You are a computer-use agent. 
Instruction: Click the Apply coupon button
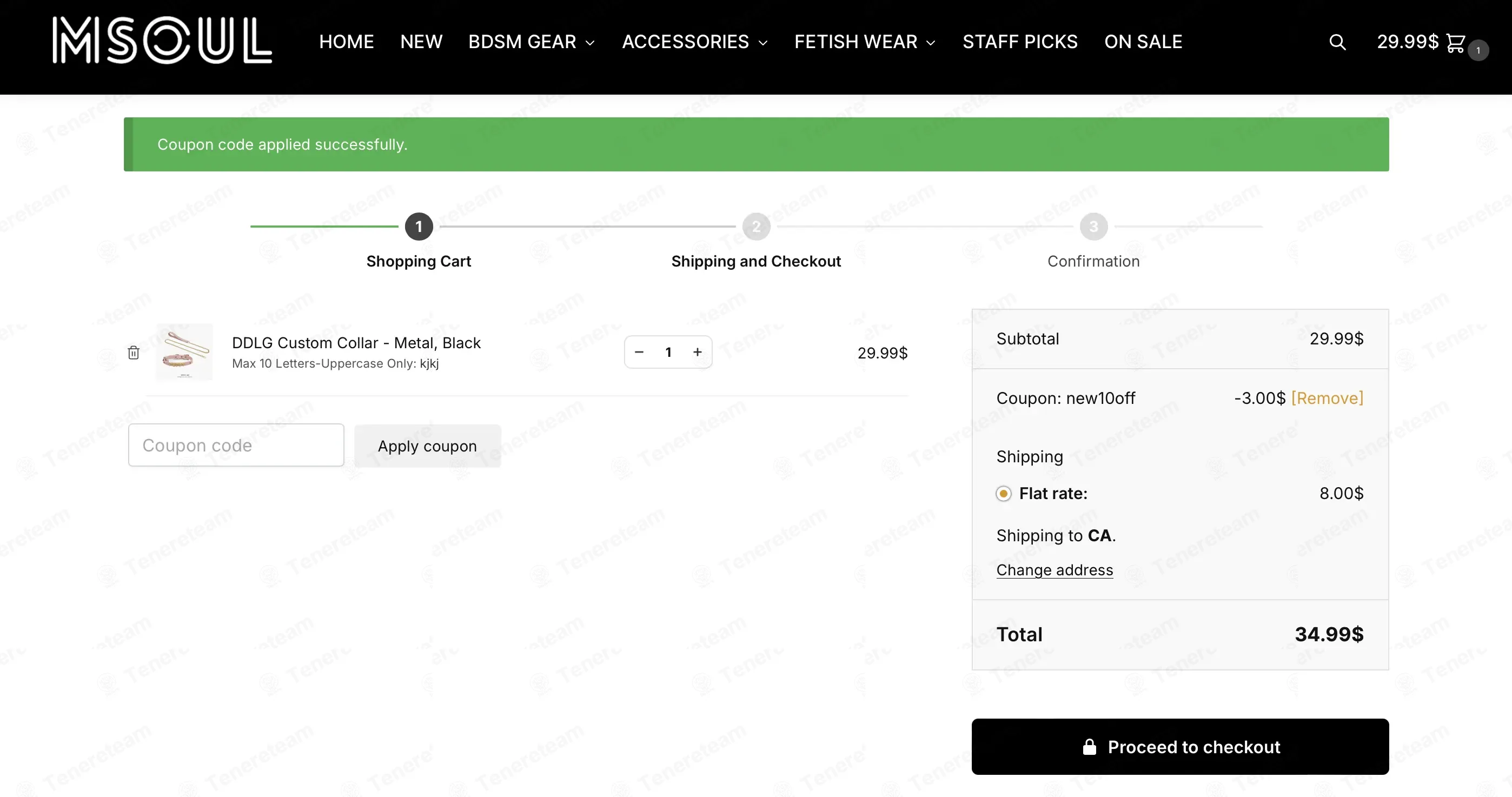point(427,446)
